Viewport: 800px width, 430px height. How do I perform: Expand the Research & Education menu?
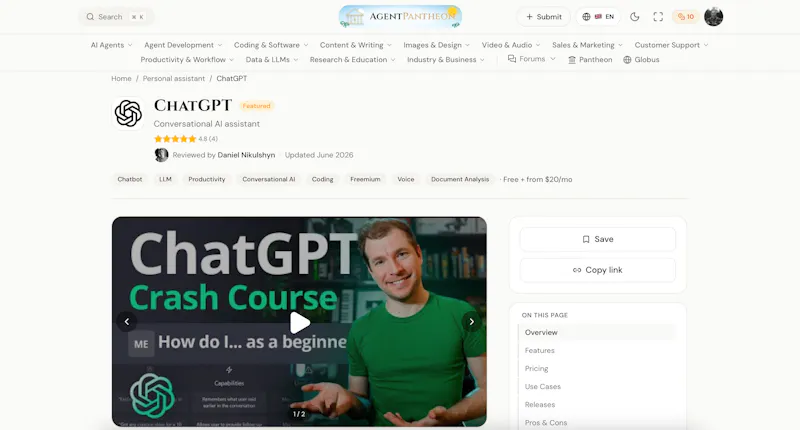tap(352, 60)
